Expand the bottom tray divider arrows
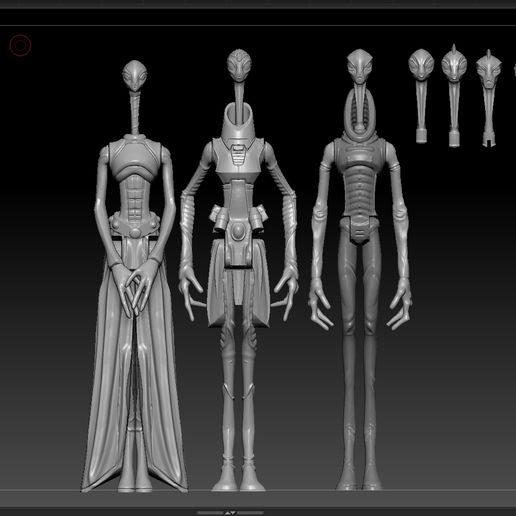 [230, 513]
